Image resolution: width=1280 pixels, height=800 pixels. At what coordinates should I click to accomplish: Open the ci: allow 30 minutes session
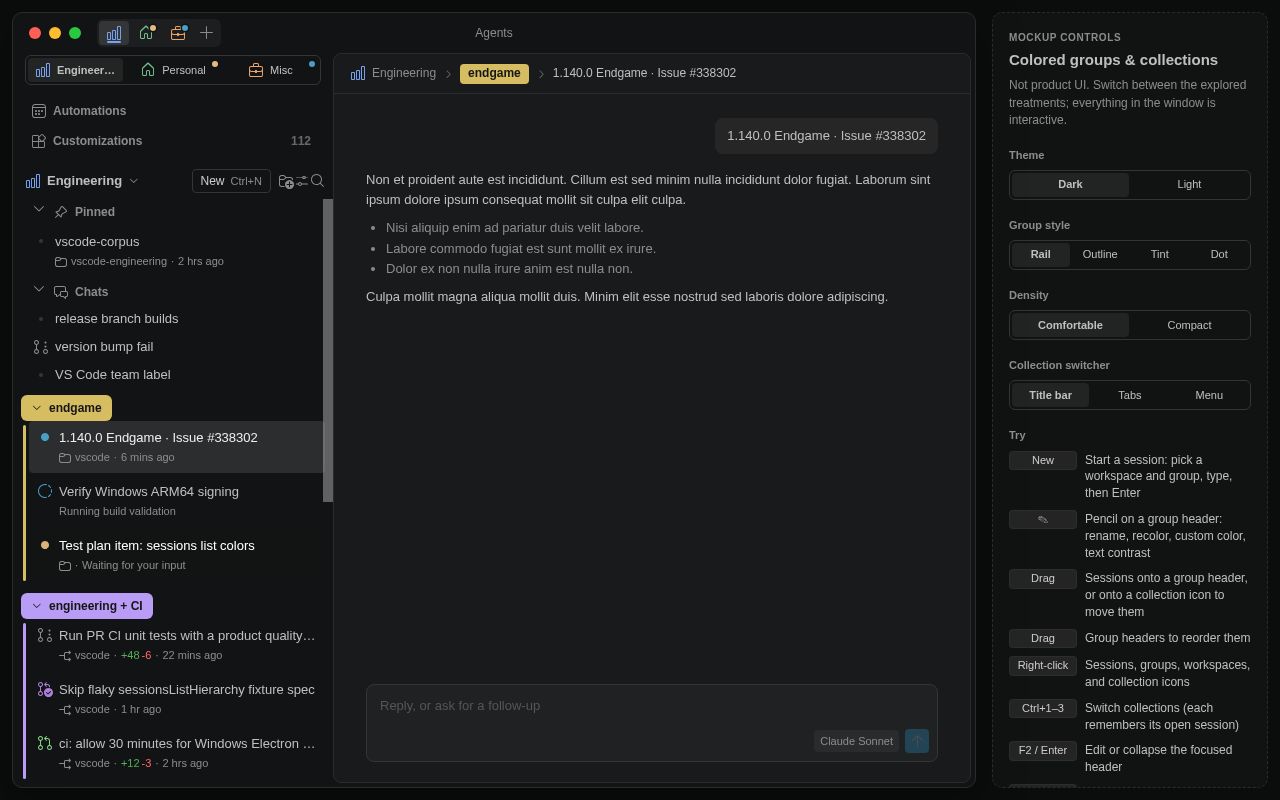(176, 753)
